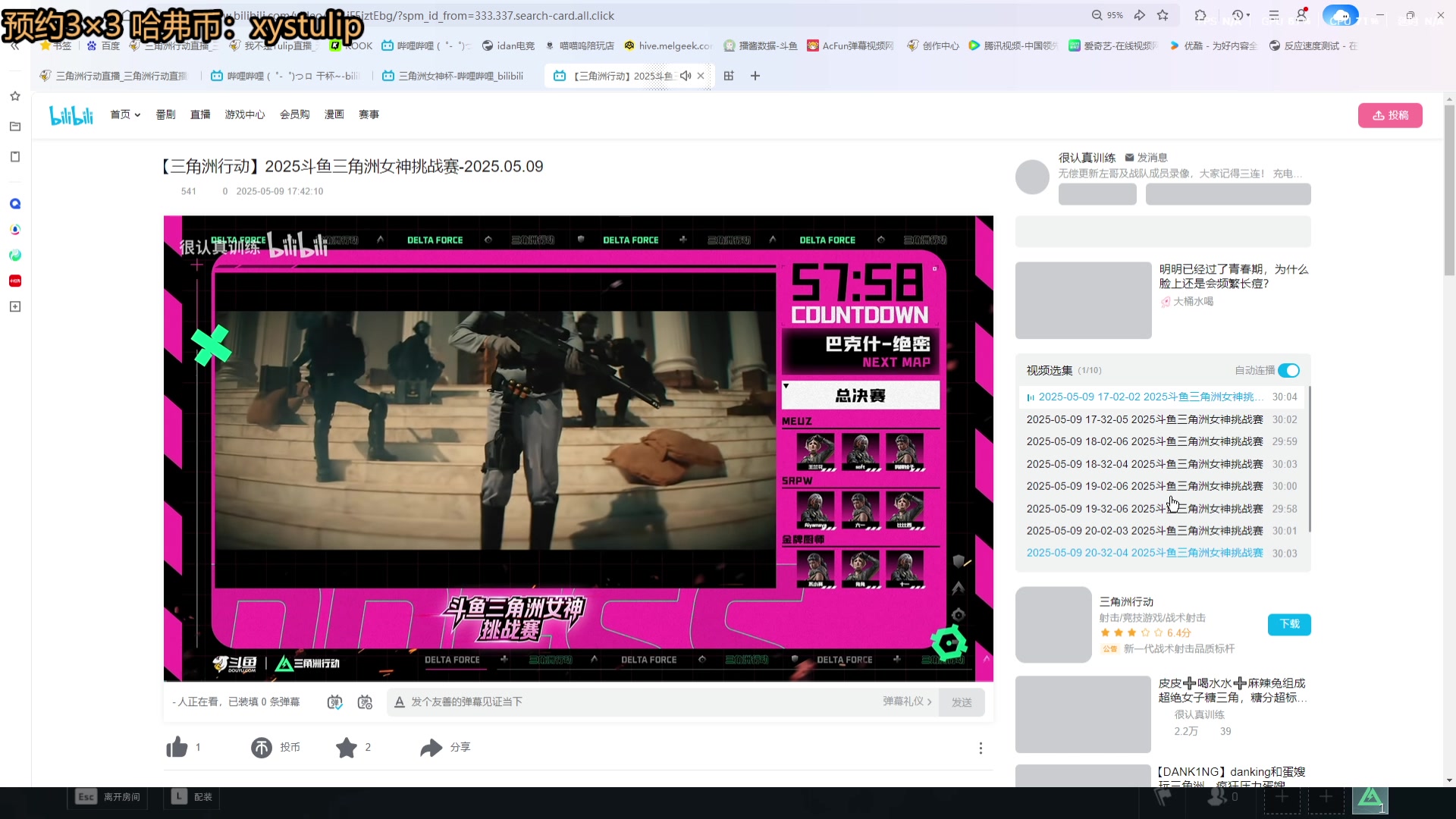
Task: Click the zoom-out magnifier at 95%
Action: point(1097,15)
